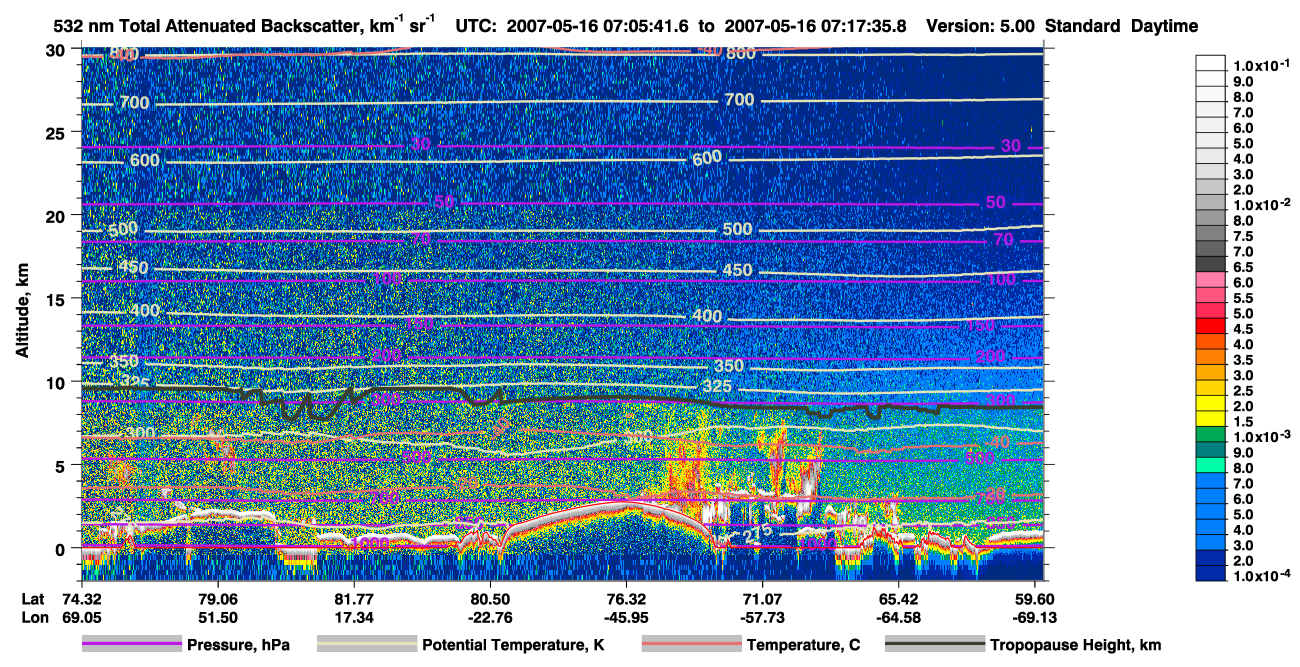
Task: Click the word 'Daytime' in the header
Action: pyautogui.click(x=1164, y=27)
